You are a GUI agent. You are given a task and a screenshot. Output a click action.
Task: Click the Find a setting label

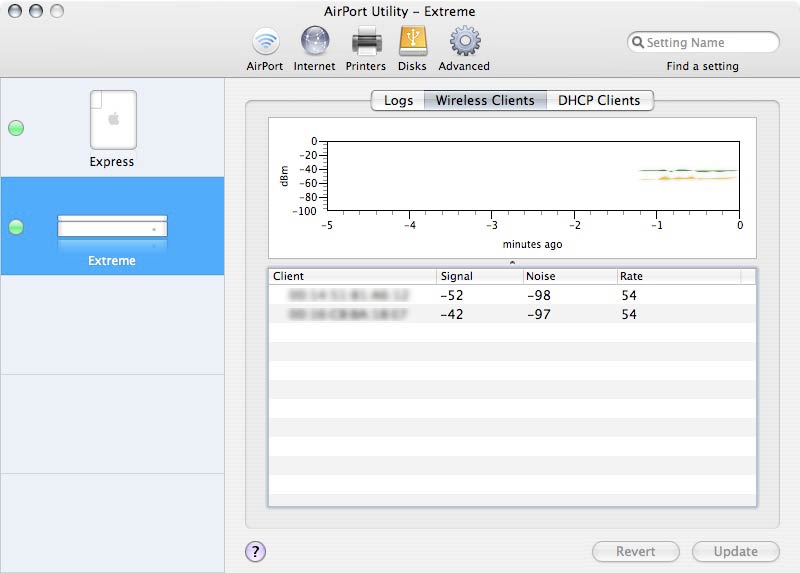click(x=703, y=66)
